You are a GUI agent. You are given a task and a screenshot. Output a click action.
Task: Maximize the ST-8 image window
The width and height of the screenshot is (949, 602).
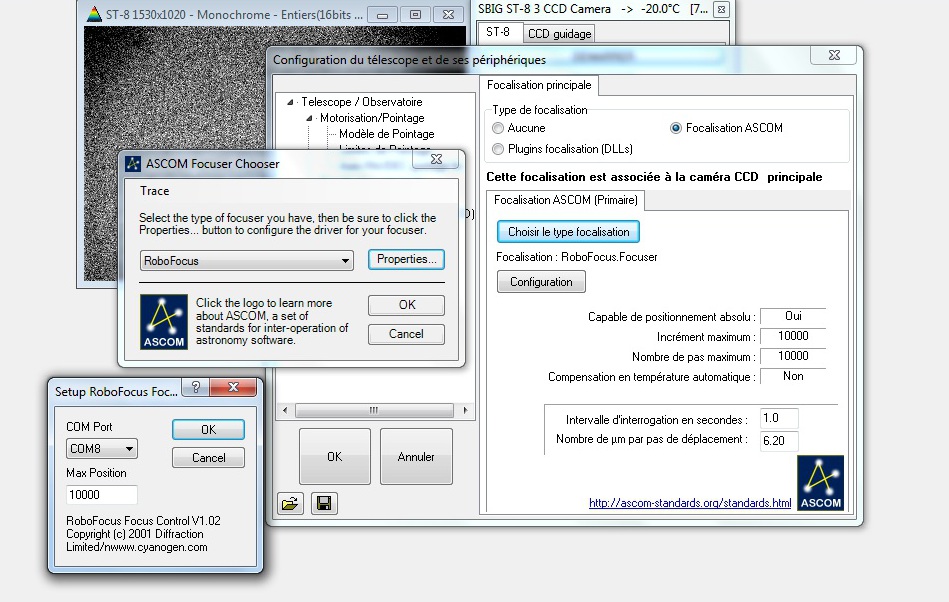(x=415, y=15)
